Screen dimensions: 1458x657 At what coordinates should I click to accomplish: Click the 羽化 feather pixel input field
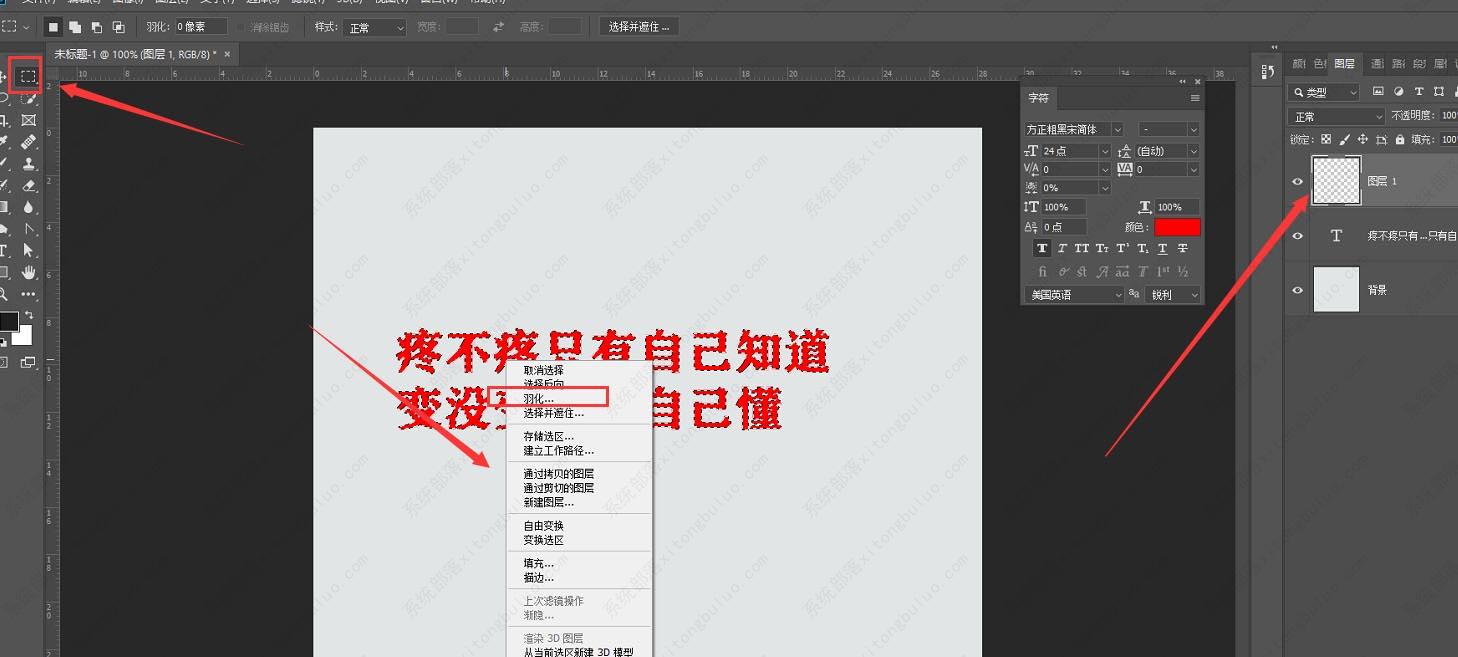200,27
